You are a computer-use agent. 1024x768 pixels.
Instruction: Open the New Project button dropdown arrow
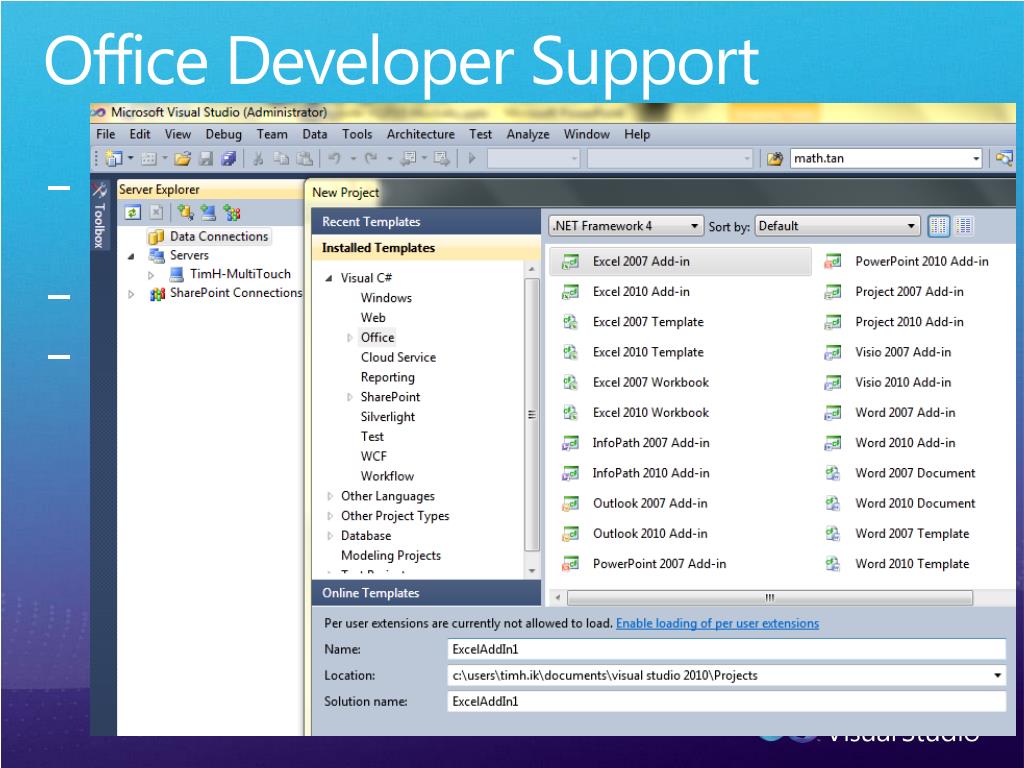point(131,158)
